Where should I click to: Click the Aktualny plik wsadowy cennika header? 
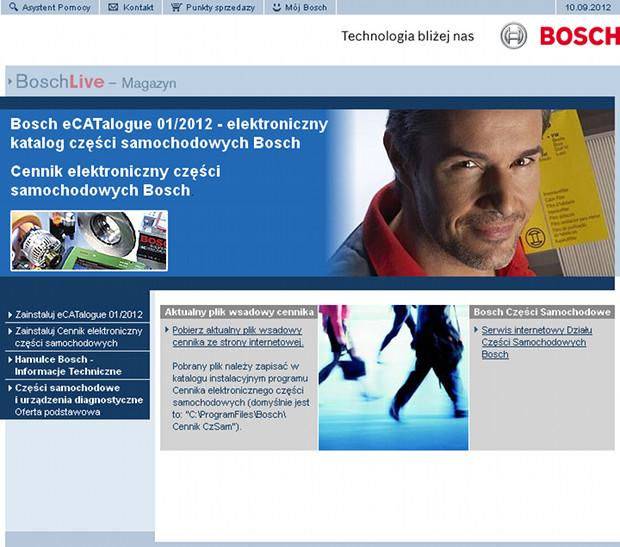coord(239,312)
